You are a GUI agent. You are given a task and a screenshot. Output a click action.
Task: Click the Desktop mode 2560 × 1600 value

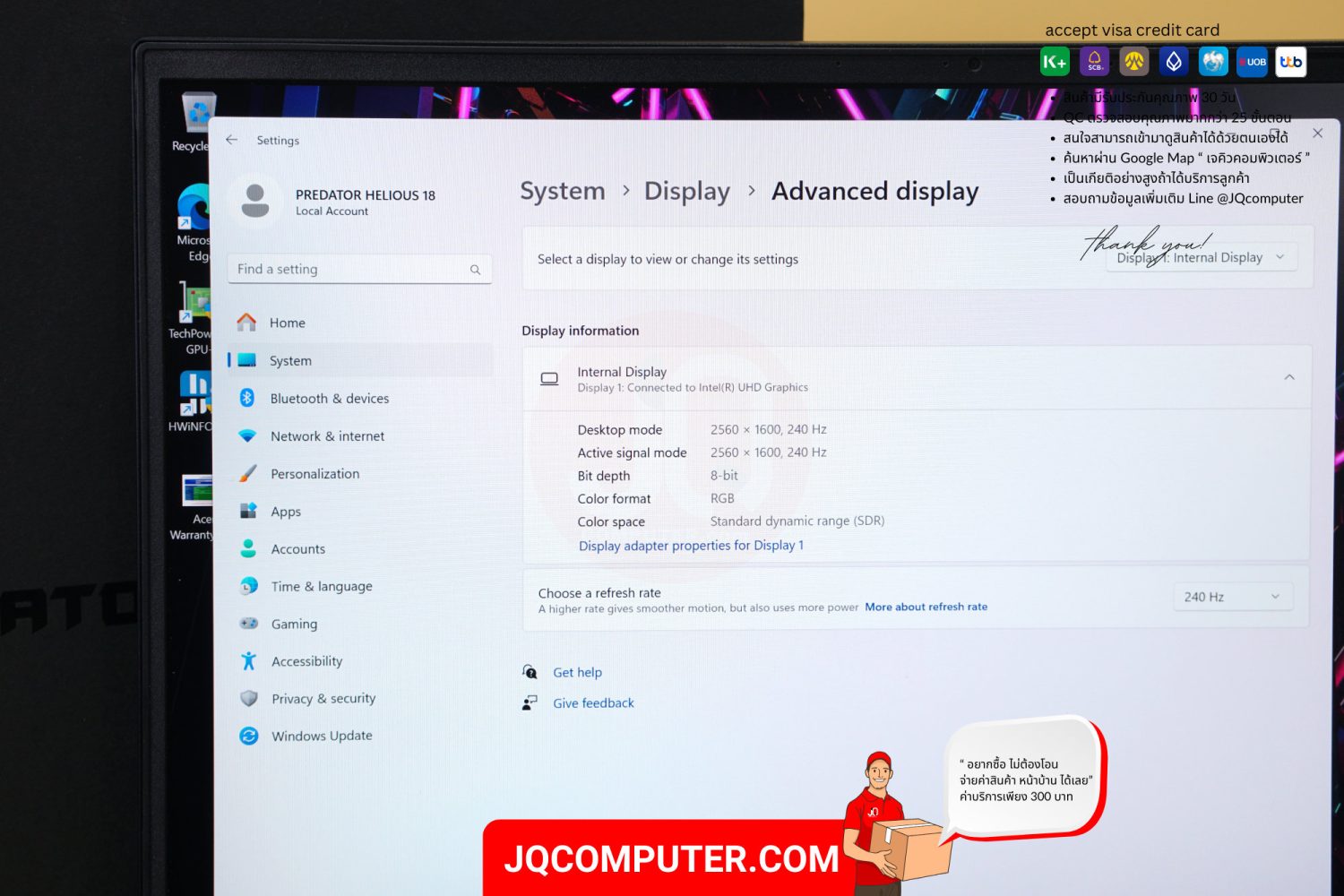[x=769, y=429]
